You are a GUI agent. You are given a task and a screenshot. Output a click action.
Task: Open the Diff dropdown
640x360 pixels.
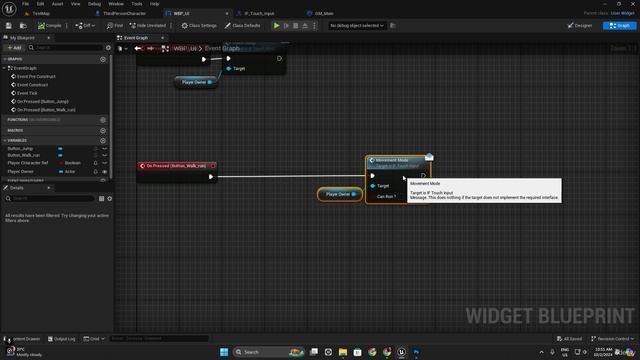pyautogui.click(x=85, y=26)
